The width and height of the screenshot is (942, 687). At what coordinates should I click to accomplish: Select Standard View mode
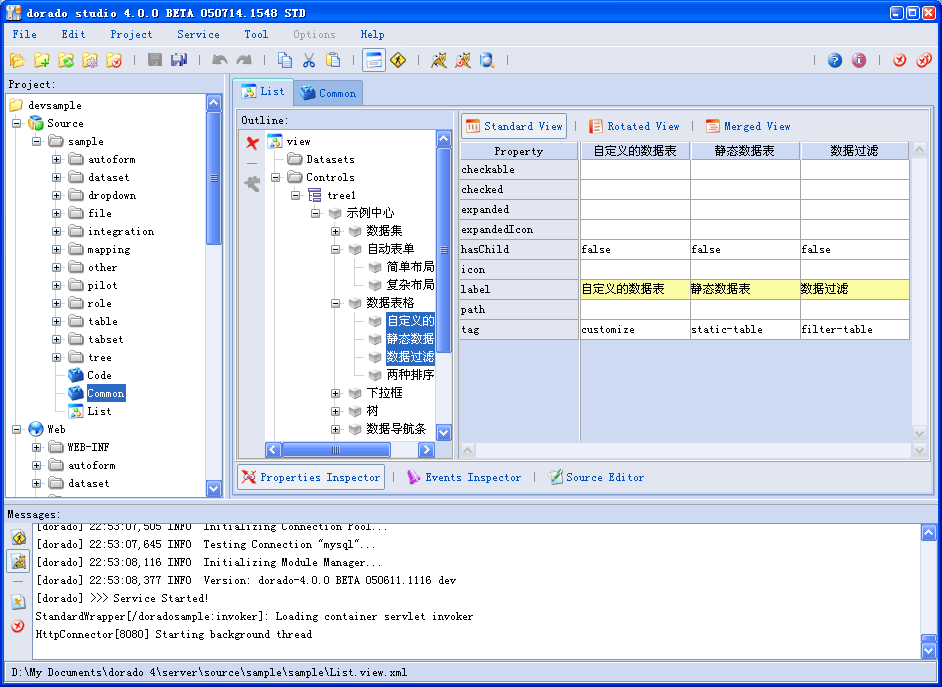(514, 126)
